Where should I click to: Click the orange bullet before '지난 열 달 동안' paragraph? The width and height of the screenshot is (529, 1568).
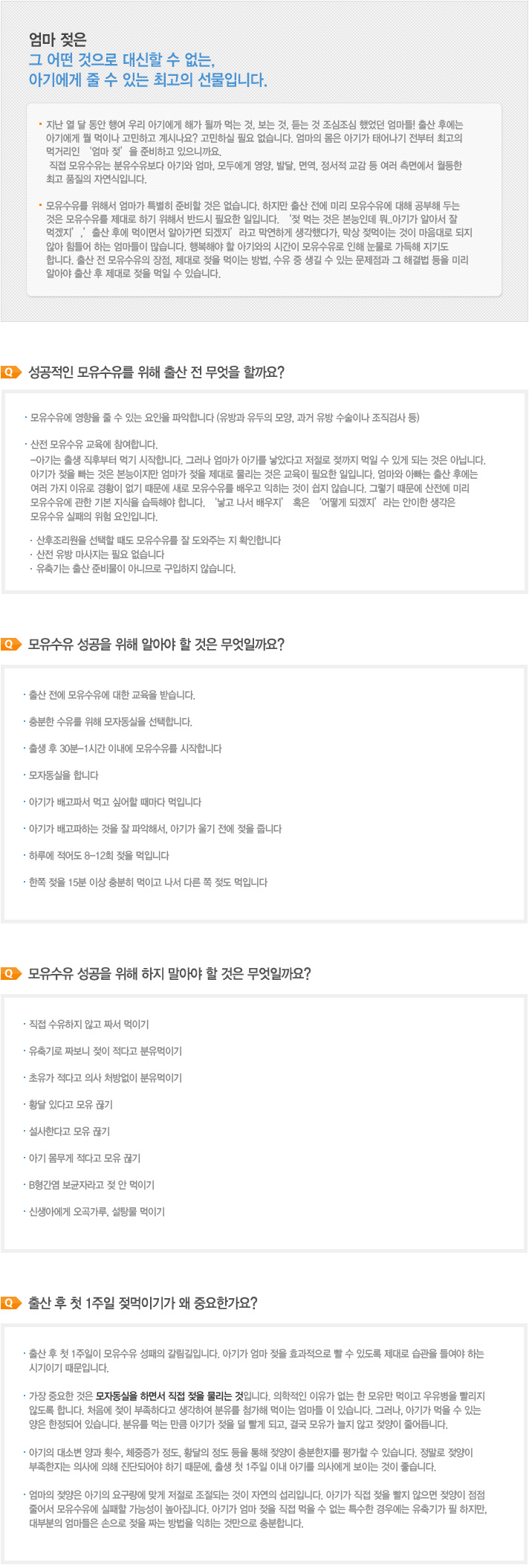(40, 123)
